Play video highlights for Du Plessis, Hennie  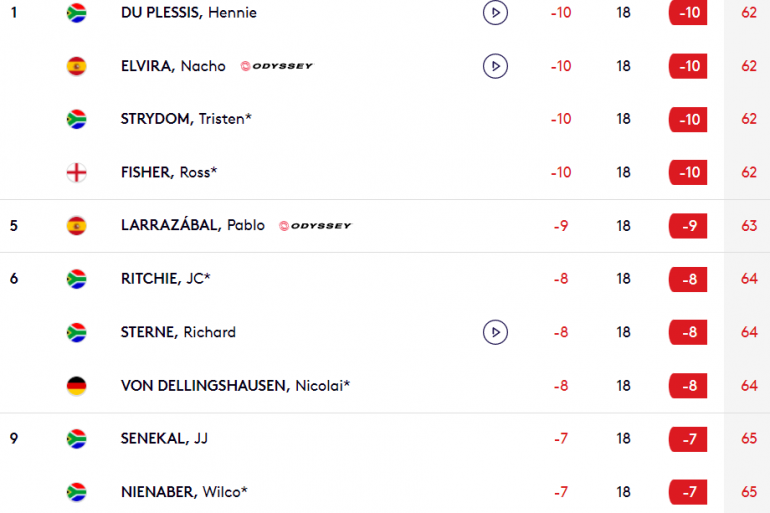click(495, 13)
